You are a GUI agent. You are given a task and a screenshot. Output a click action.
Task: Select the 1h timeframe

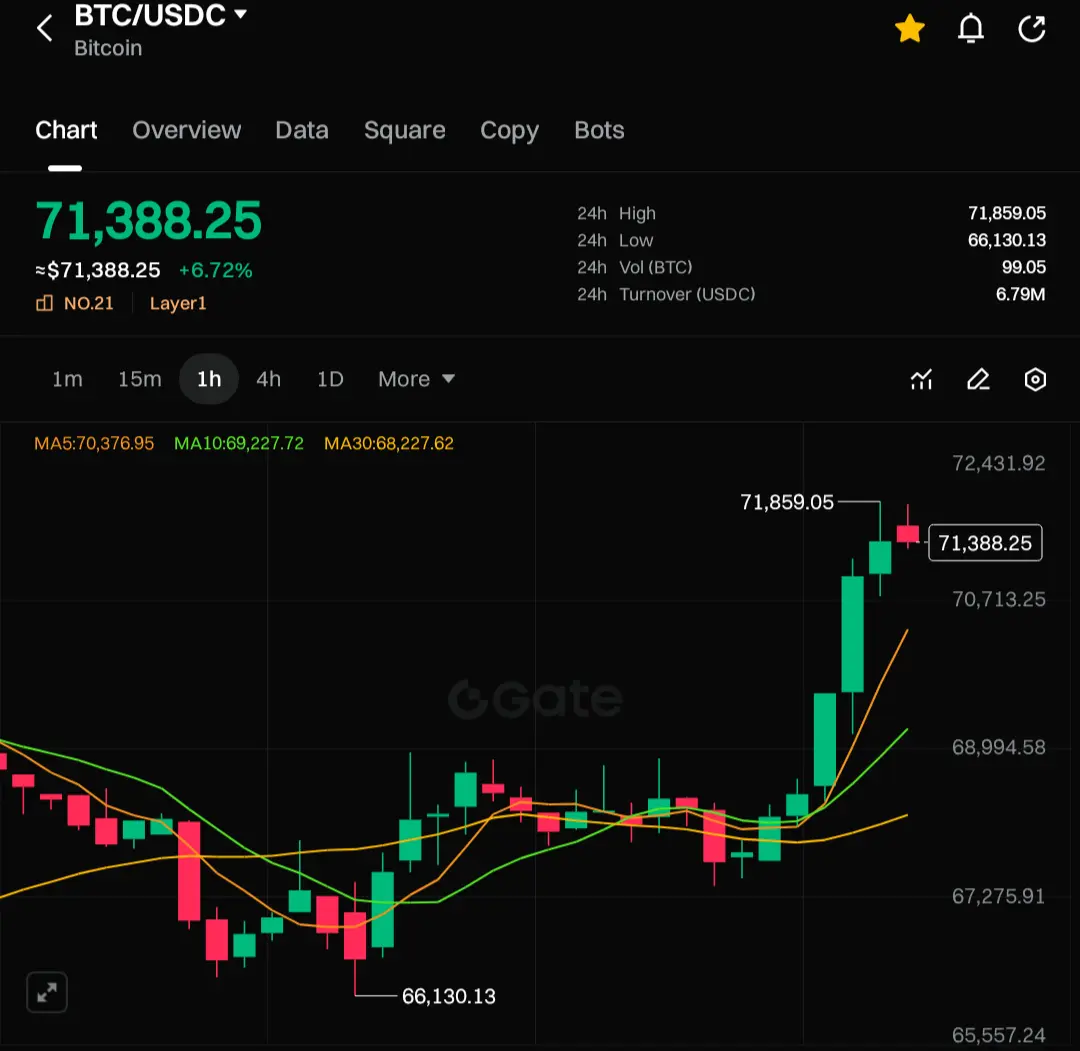[x=209, y=379]
